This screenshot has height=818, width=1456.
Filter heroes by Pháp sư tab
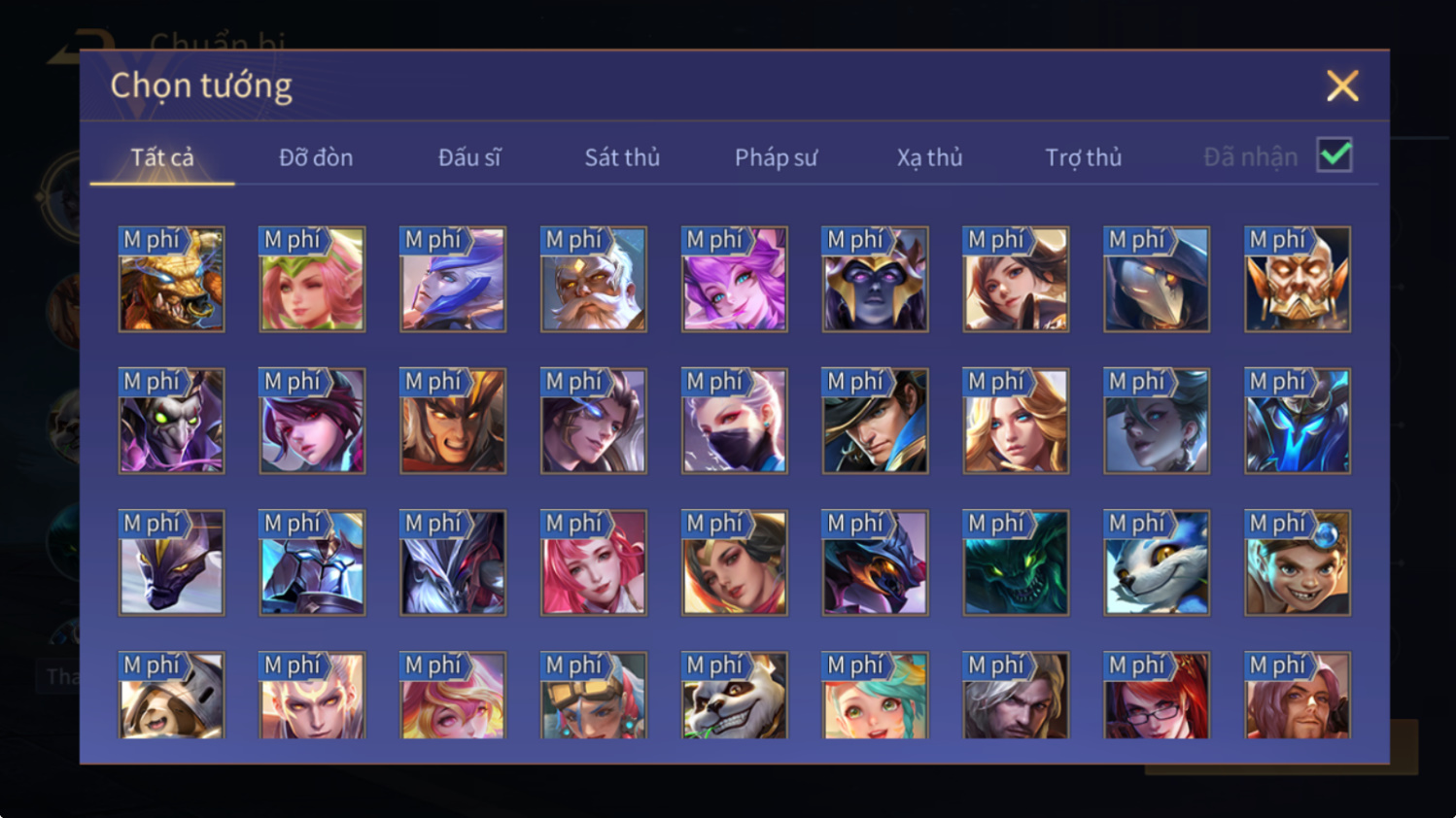[776, 157]
